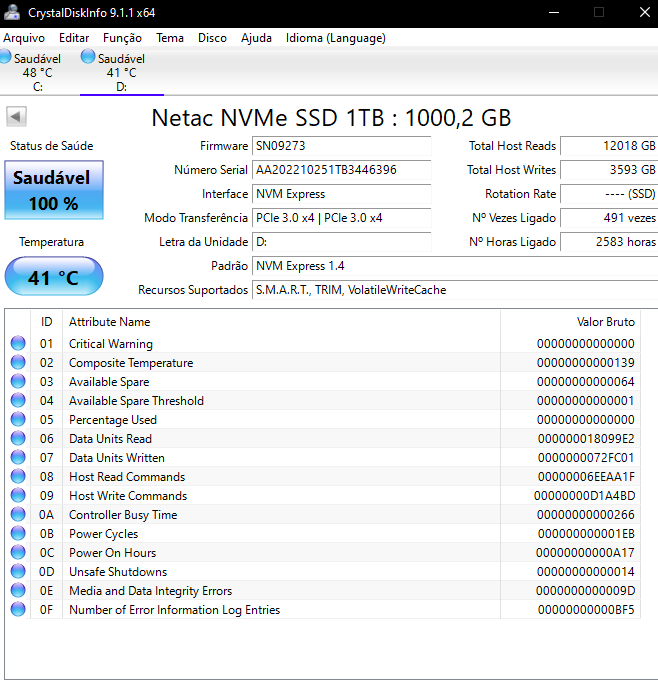Click the Interface field NVM Express
This screenshot has width=658, height=685.
coord(342,194)
